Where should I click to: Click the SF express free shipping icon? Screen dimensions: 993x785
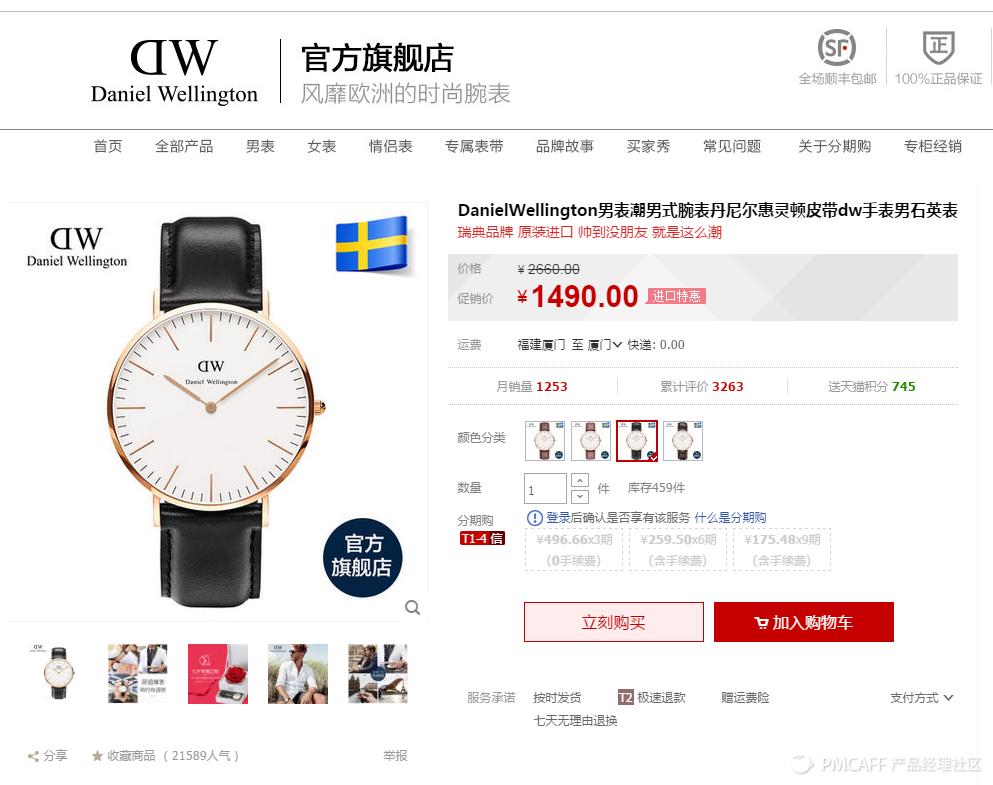[x=837, y=47]
